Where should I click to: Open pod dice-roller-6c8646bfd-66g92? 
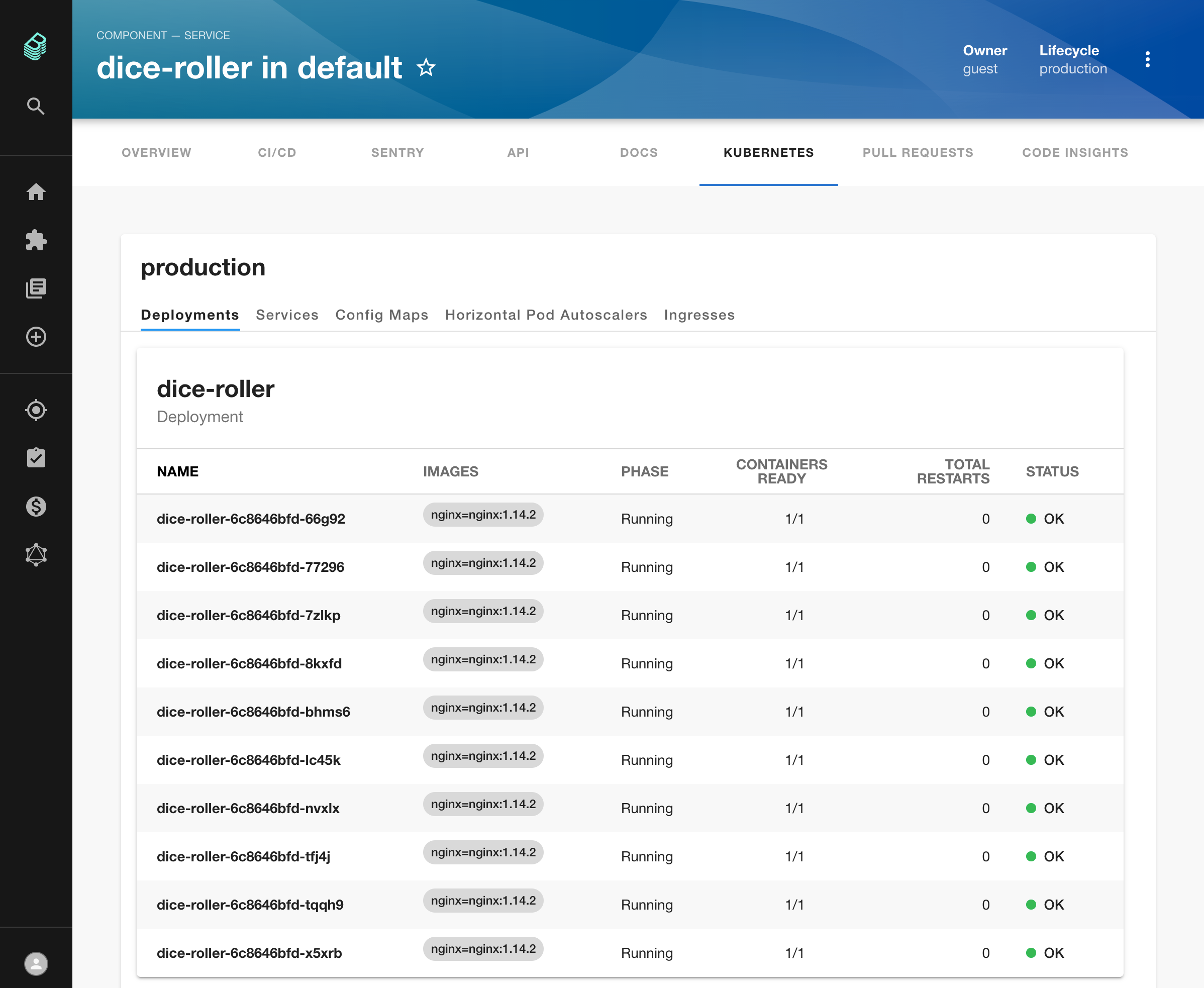coord(251,519)
